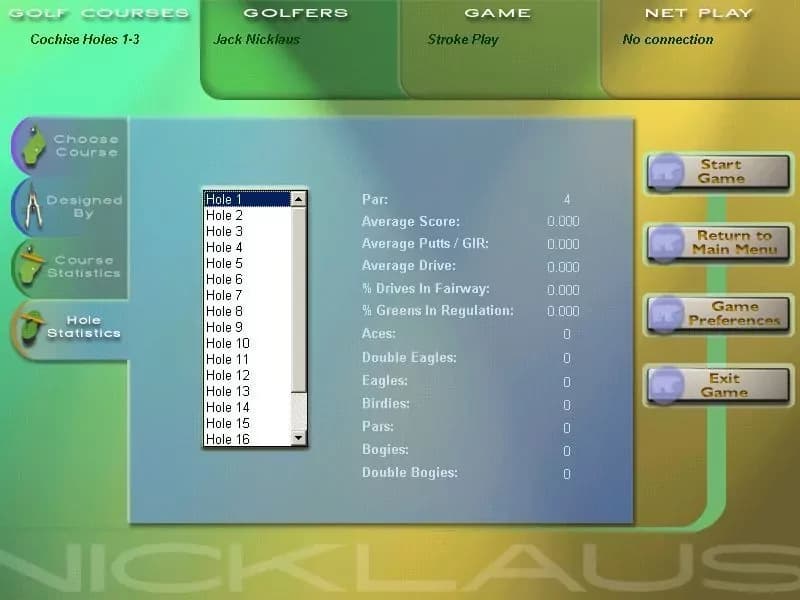Select the Choose Course map icon
Screen dimensions: 800x600
tap(33, 146)
